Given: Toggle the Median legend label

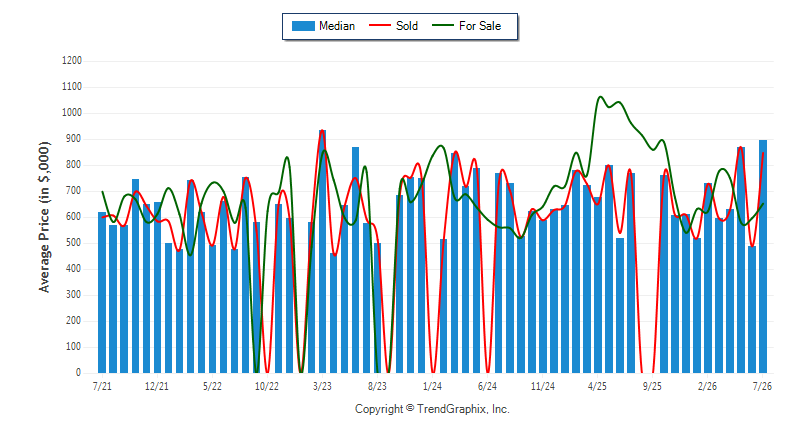Looking at the screenshot, I should coord(337,26).
